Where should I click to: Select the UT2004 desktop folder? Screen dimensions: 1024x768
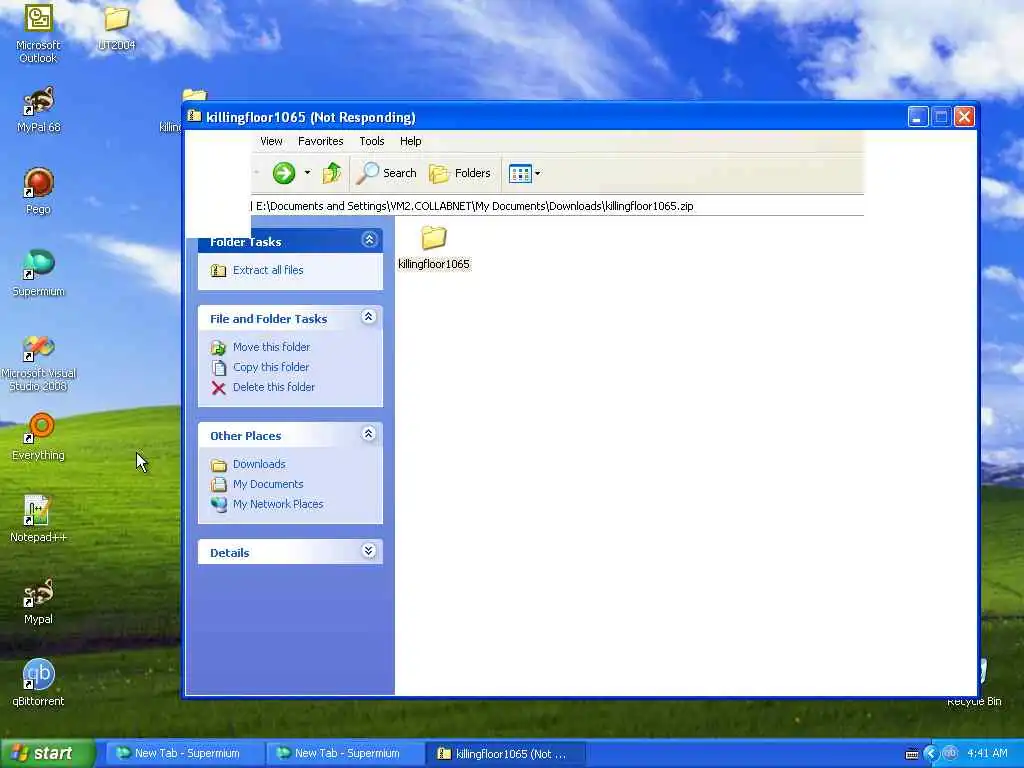(x=116, y=29)
